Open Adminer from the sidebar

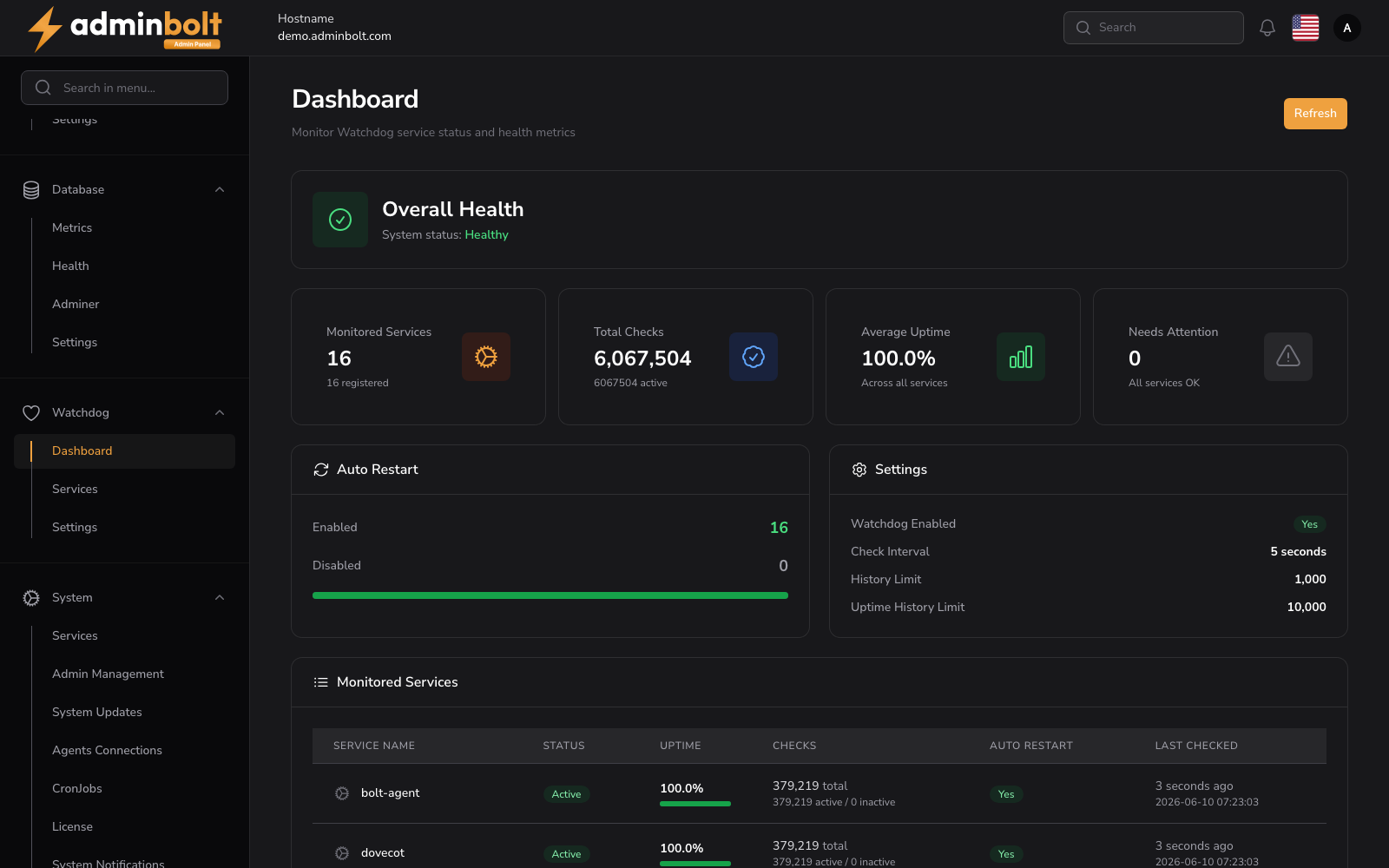click(76, 304)
